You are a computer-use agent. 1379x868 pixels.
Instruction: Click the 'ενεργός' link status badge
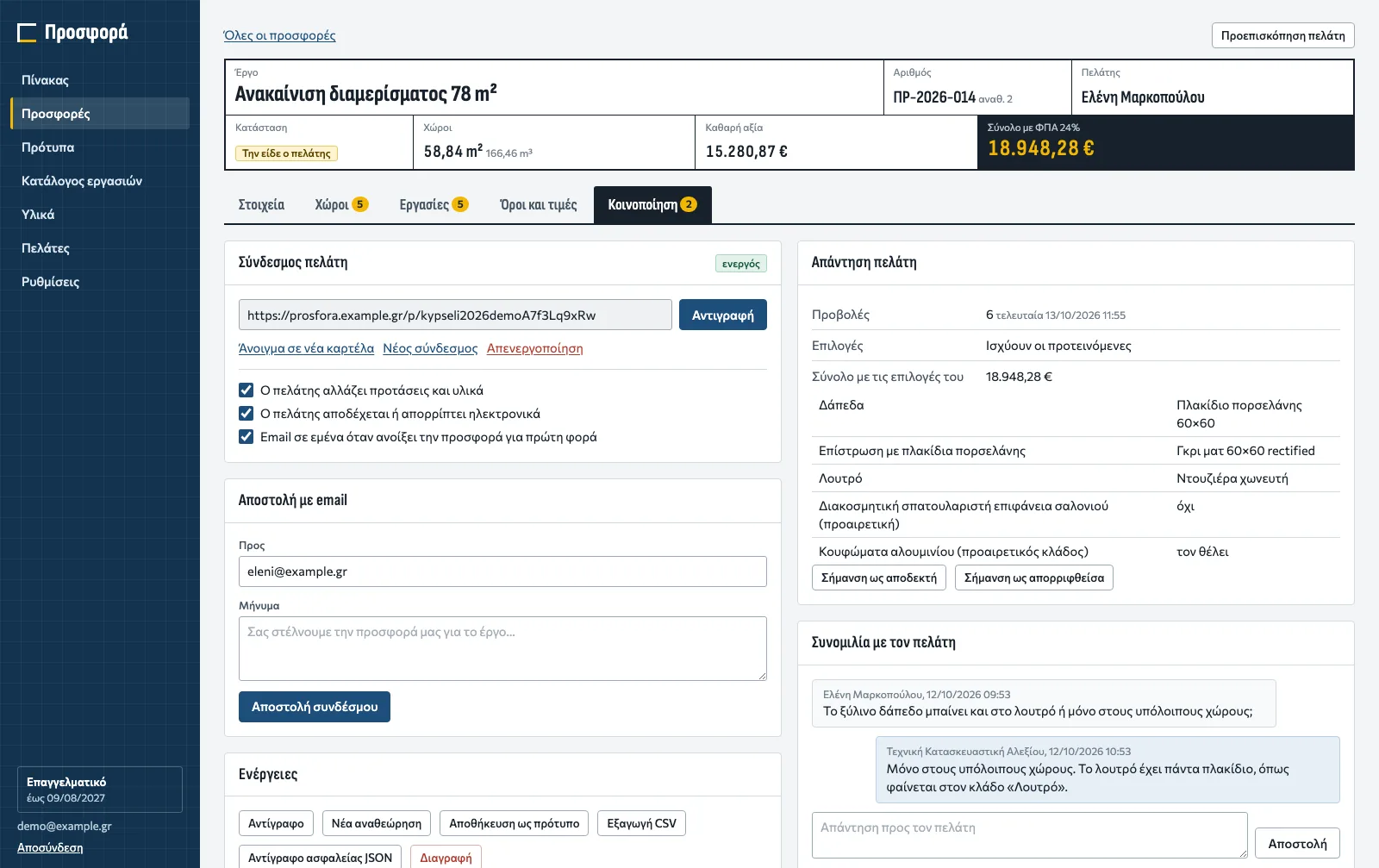pyautogui.click(x=741, y=264)
